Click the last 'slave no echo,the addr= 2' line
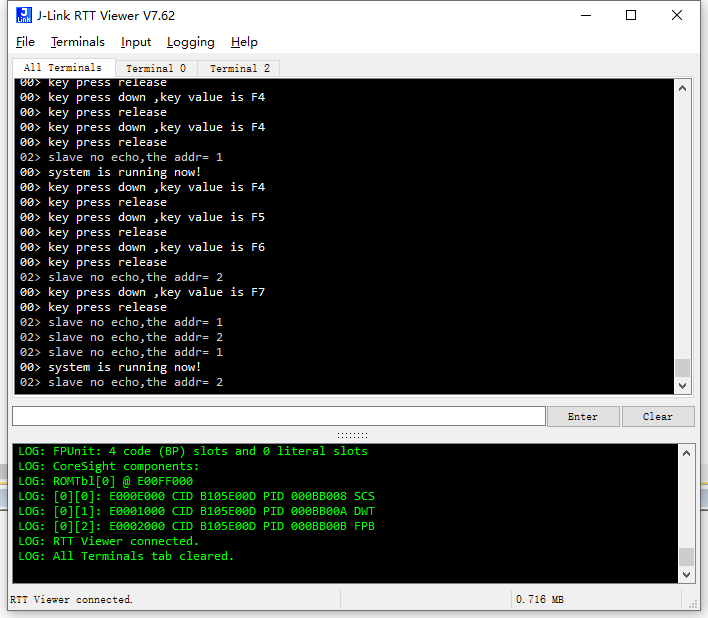Screen dimensions: 708x618 point(121,382)
